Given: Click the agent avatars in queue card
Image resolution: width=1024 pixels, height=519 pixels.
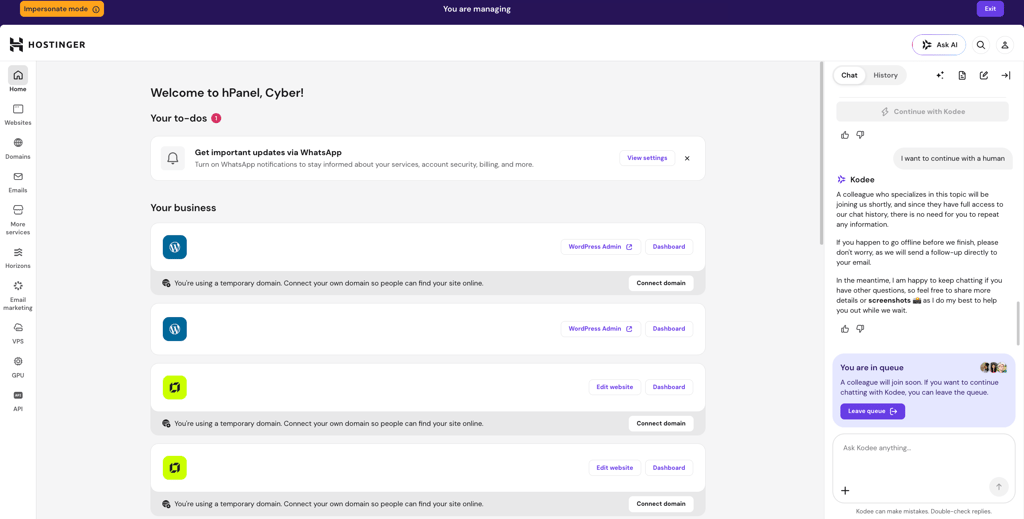Looking at the screenshot, I should (993, 368).
